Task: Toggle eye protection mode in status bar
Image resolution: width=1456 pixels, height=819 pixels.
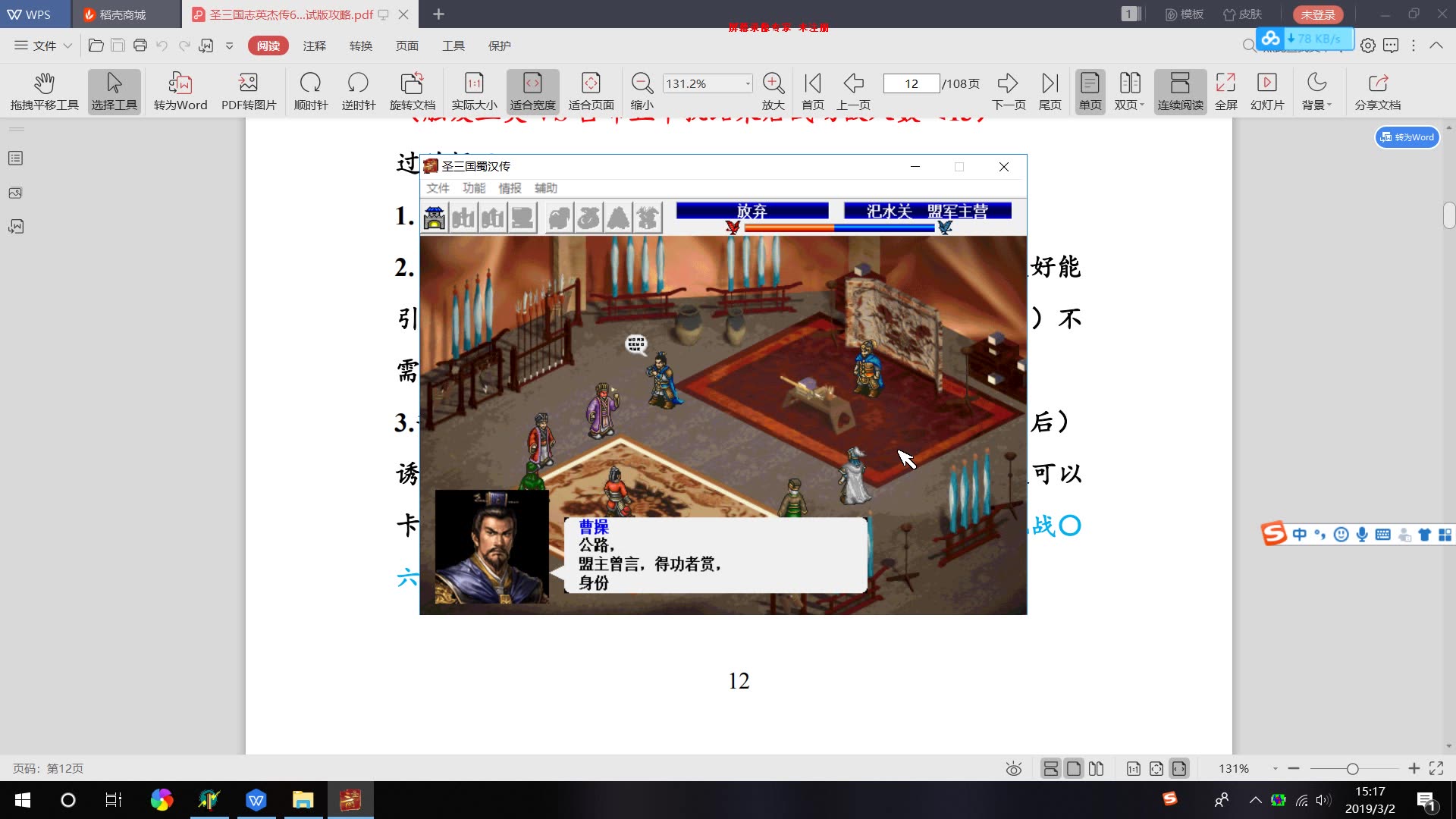Action: point(1013,768)
